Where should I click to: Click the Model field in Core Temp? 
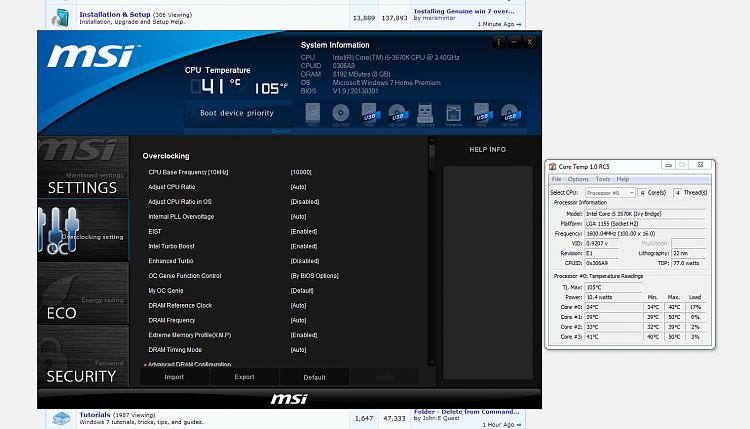tap(645, 214)
